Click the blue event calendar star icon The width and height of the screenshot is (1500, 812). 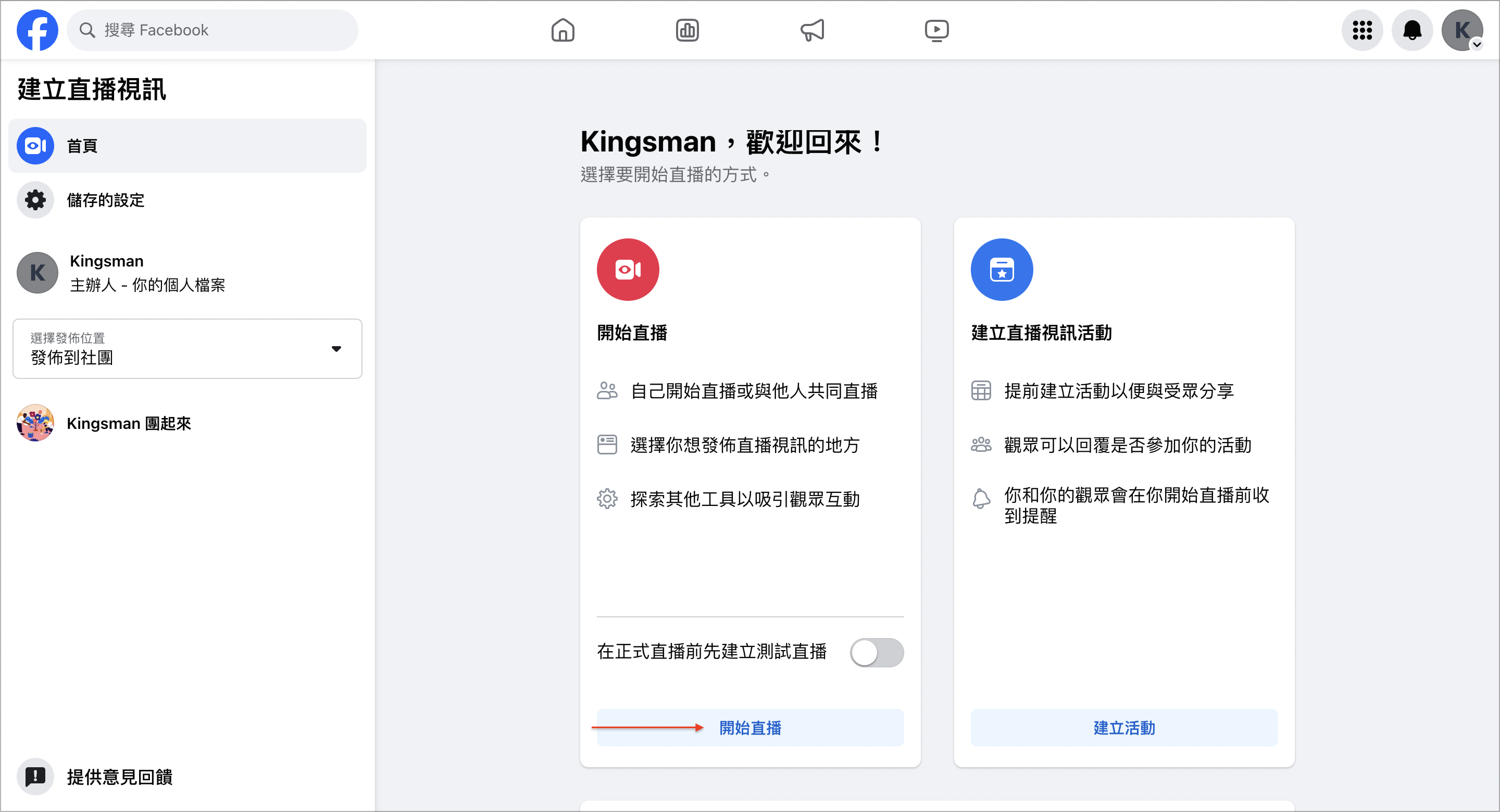point(1002,270)
